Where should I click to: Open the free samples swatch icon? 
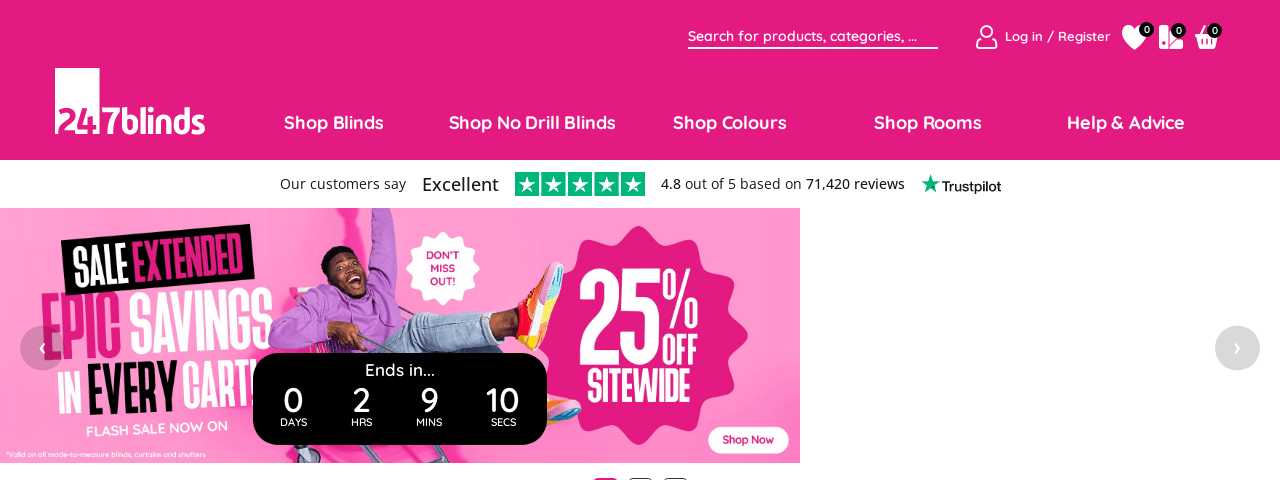click(1170, 38)
